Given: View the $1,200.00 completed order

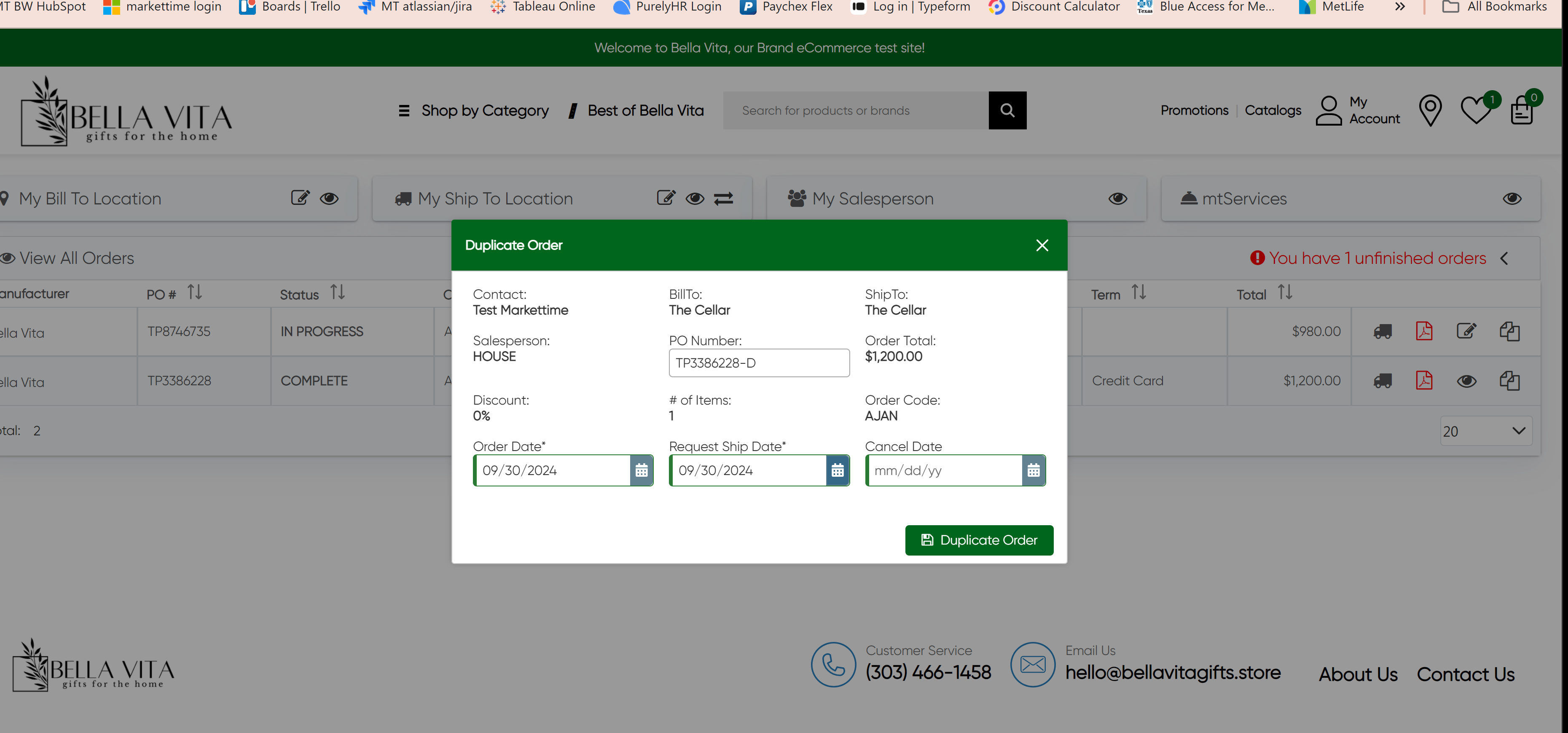Looking at the screenshot, I should click(x=1466, y=381).
